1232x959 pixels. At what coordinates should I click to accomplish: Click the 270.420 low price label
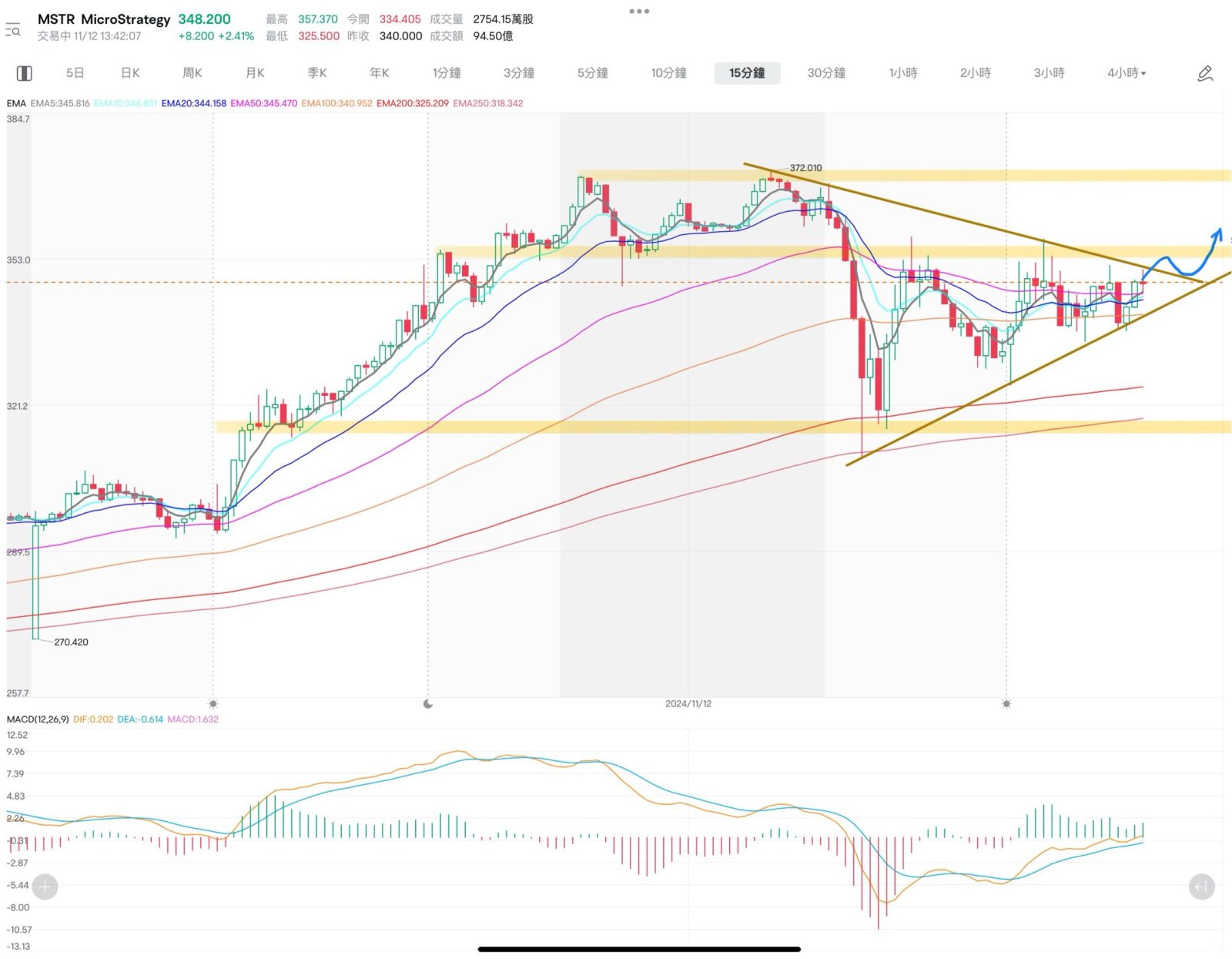tap(71, 642)
